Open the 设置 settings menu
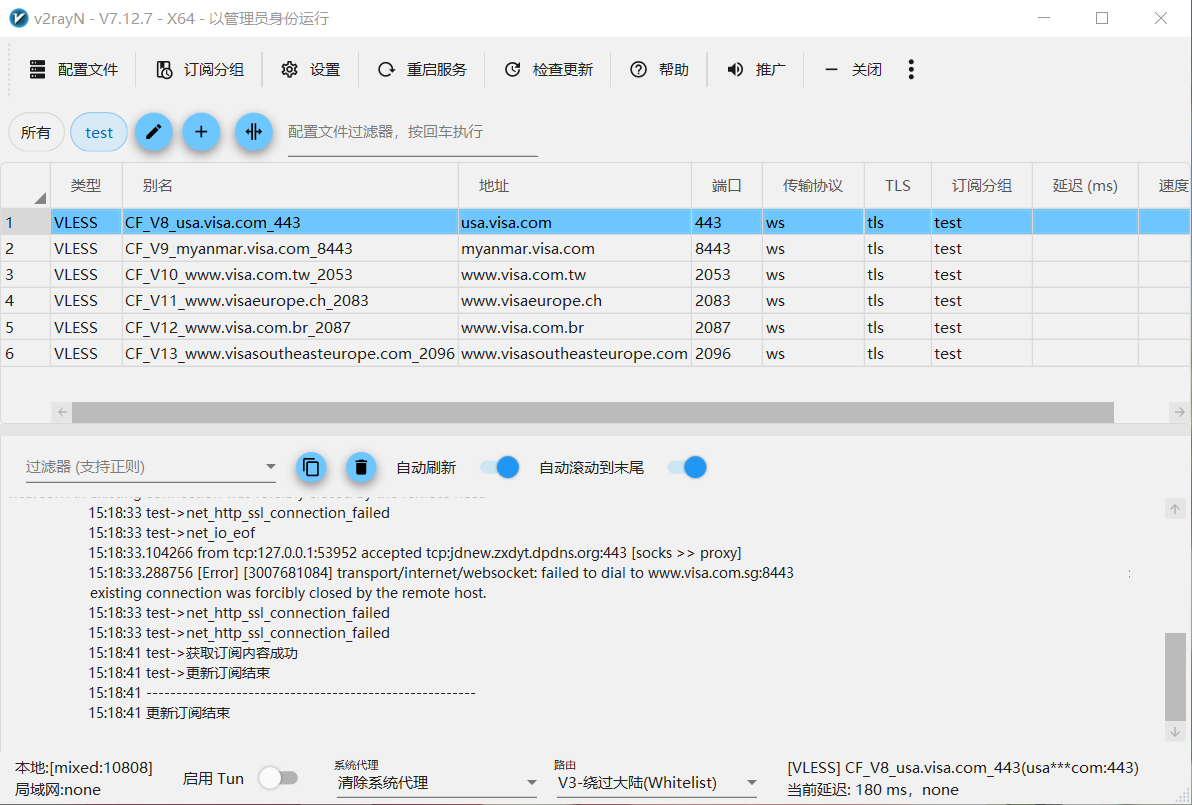1192x805 pixels. [x=311, y=69]
